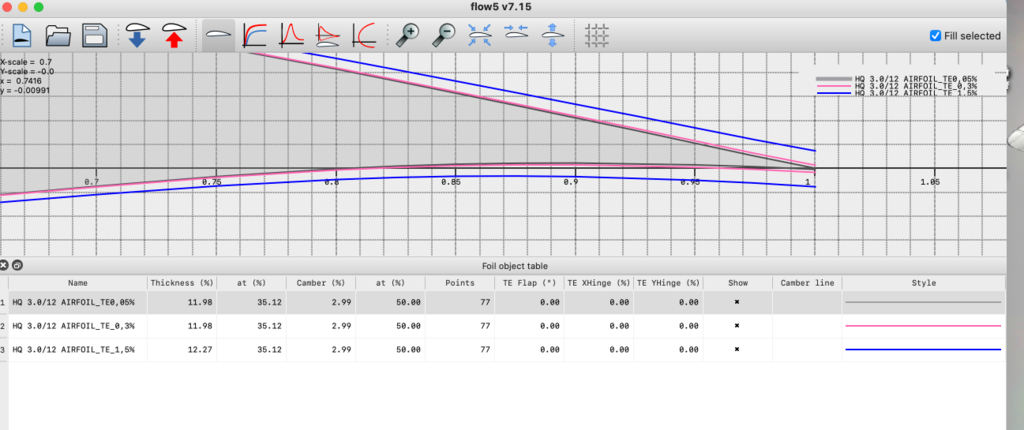Click the blue line style of AIRFOIL_TE_1,5%
Viewport: 1024px width, 430px height.
pyautogui.click(x=922, y=350)
